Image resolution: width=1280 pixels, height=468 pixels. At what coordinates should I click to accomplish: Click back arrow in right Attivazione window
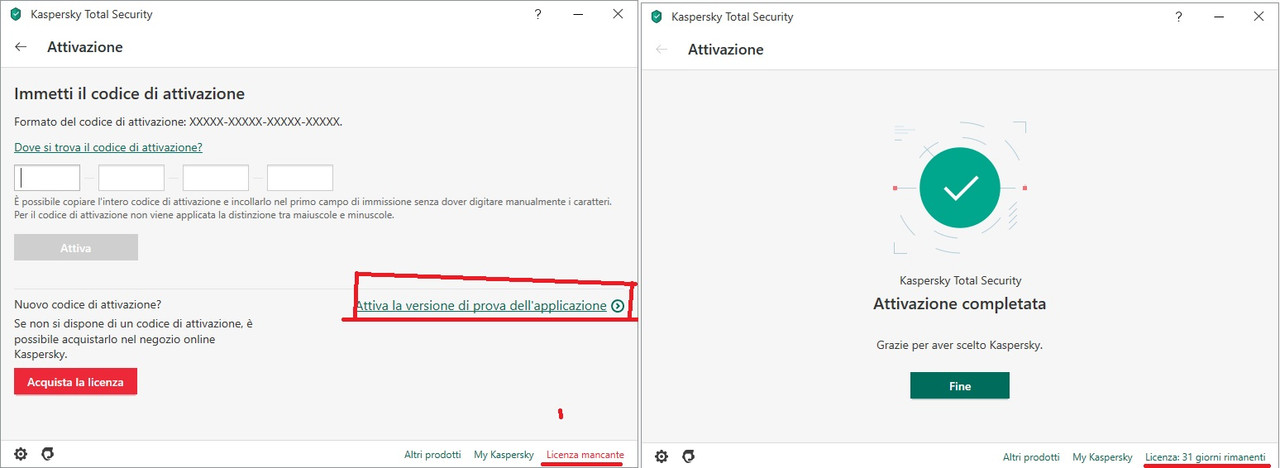coord(661,49)
